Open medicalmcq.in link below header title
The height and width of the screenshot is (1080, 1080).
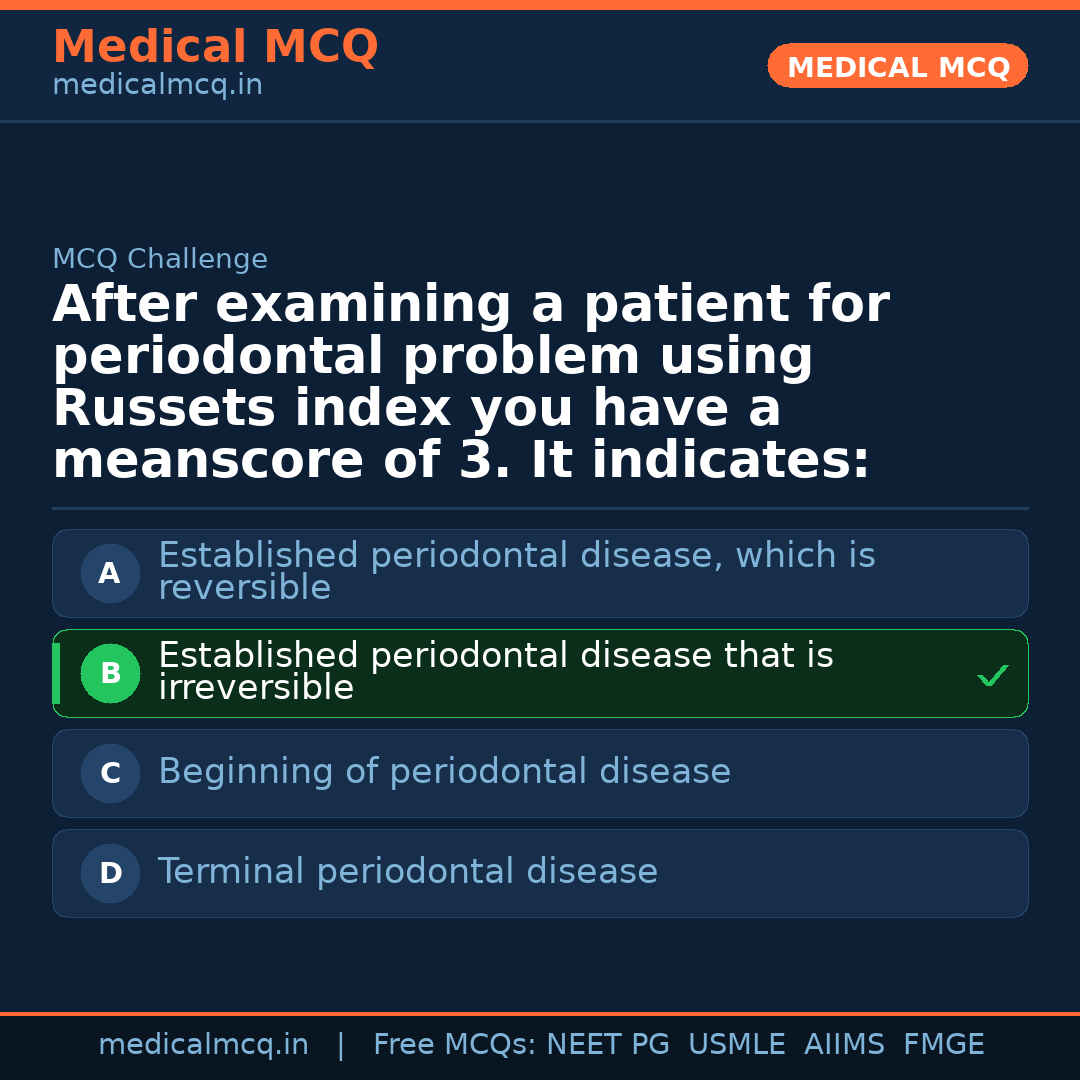(x=157, y=86)
